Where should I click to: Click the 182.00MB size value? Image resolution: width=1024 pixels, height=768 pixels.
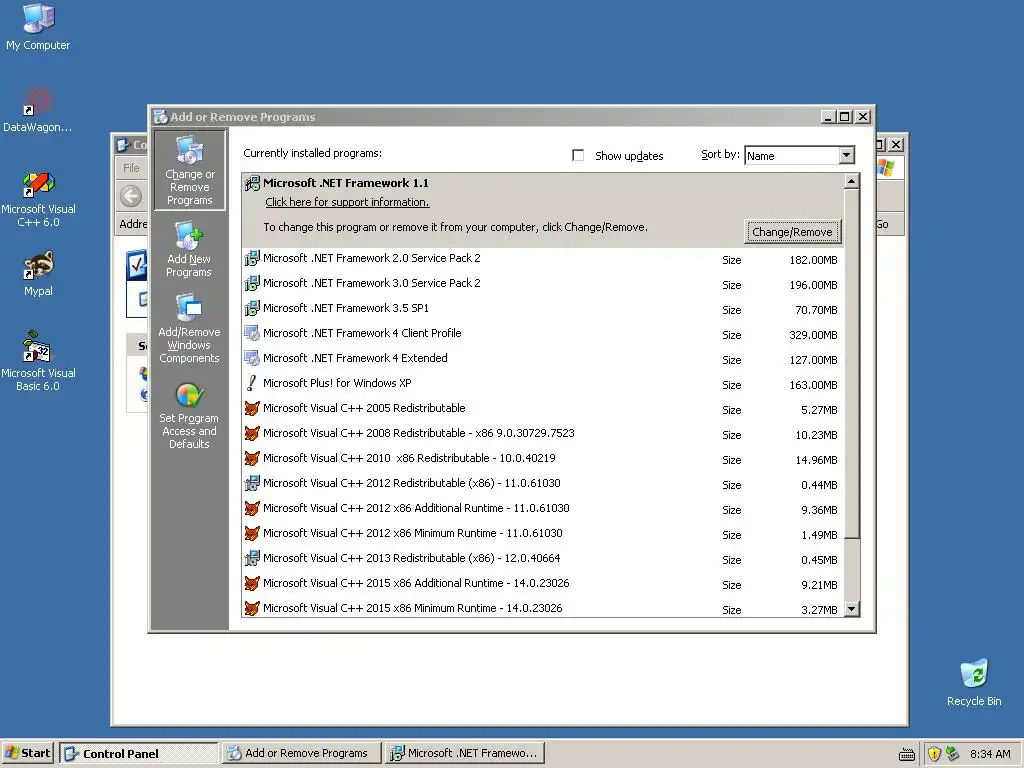pyautogui.click(x=813, y=260)
